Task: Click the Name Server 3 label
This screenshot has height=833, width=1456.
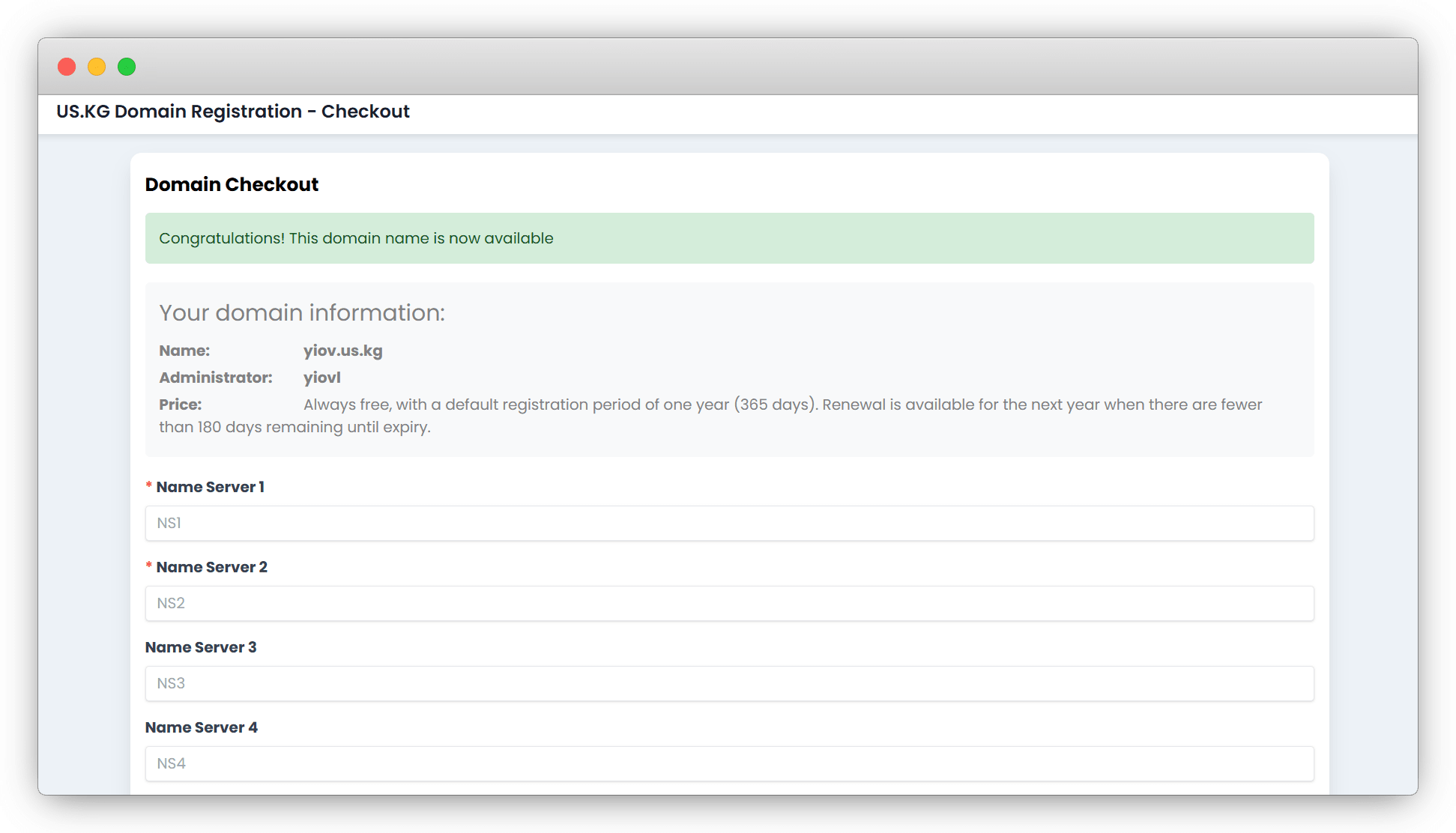Action: pyautogui.click(x=201, y=647)
